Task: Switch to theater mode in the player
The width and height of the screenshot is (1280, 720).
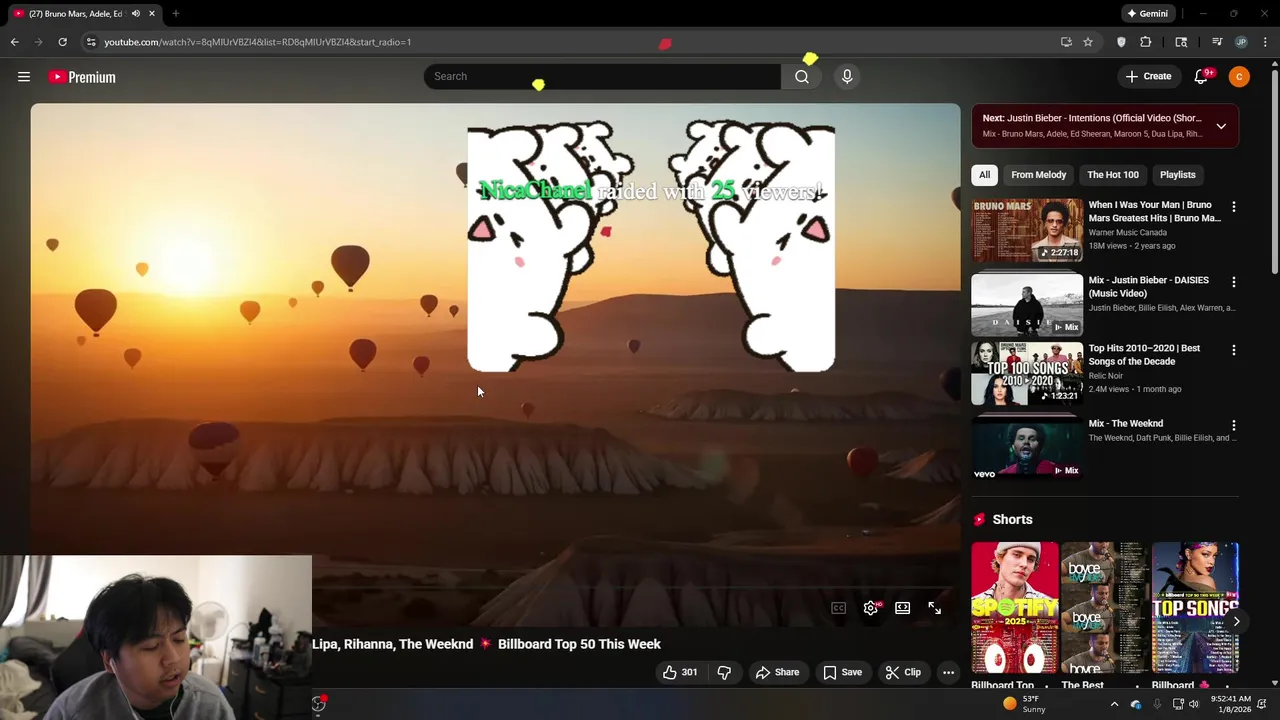Action: point(903,608)
